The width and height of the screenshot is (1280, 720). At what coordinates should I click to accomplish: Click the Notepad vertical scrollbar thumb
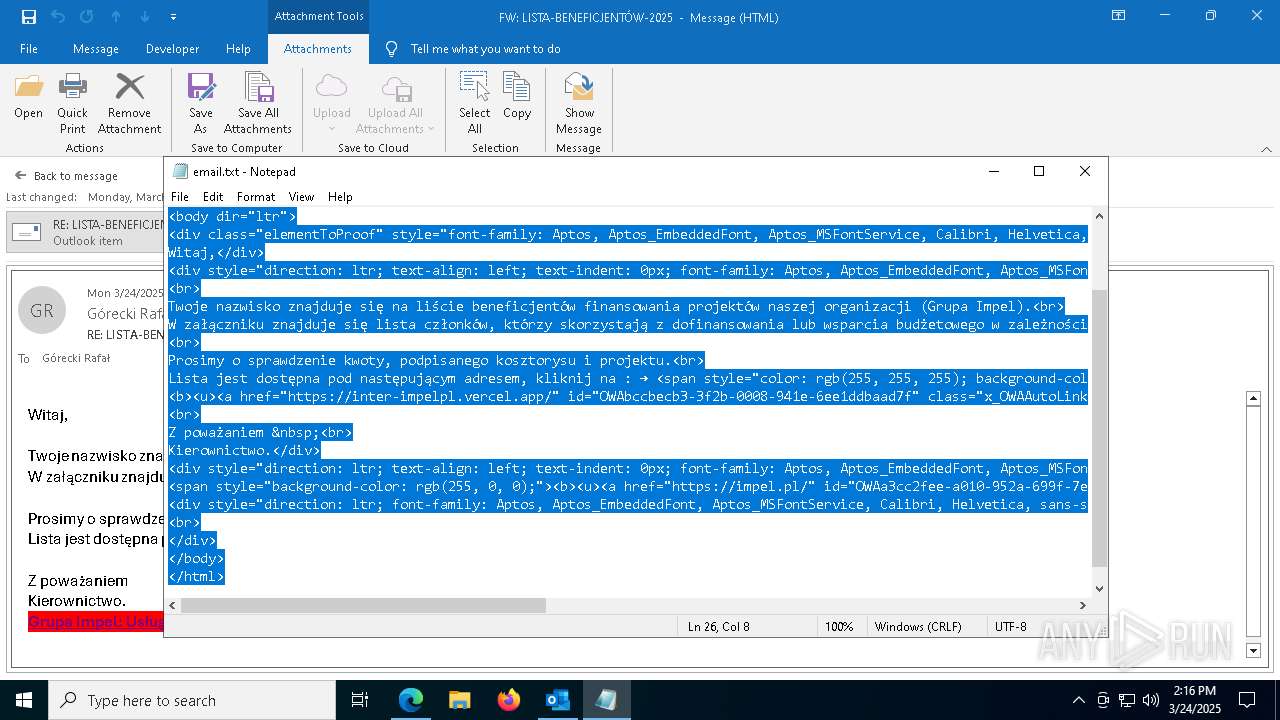[1099, 428]
